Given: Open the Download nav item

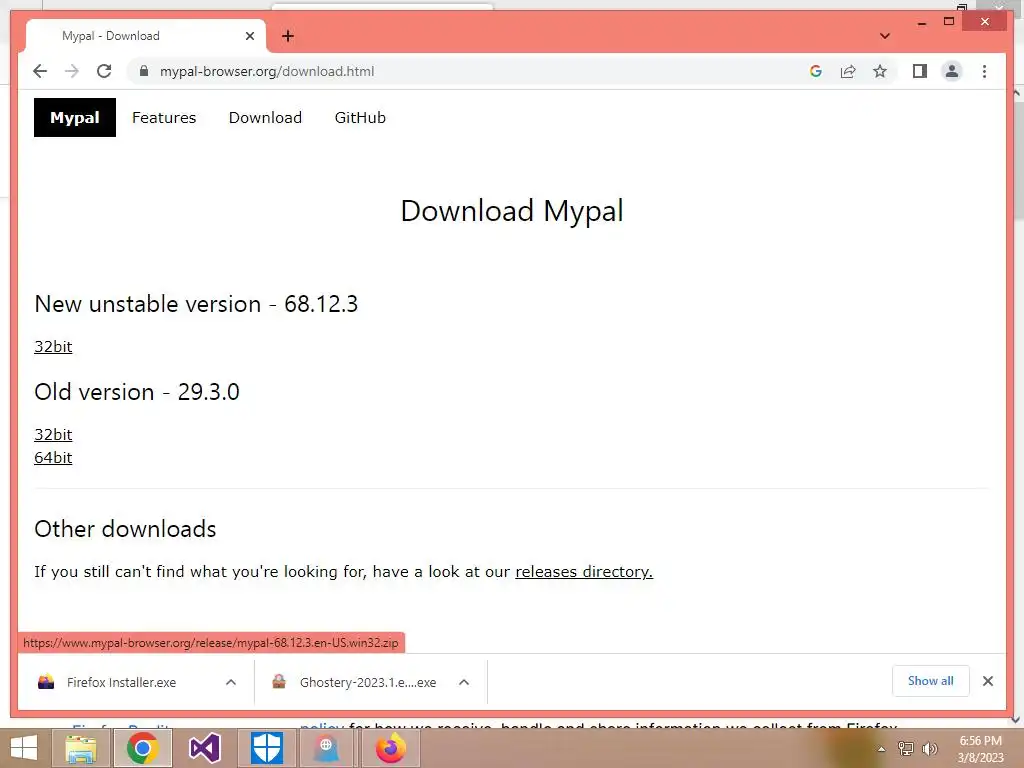Looking at the screenshot, I should click(265, 118).
